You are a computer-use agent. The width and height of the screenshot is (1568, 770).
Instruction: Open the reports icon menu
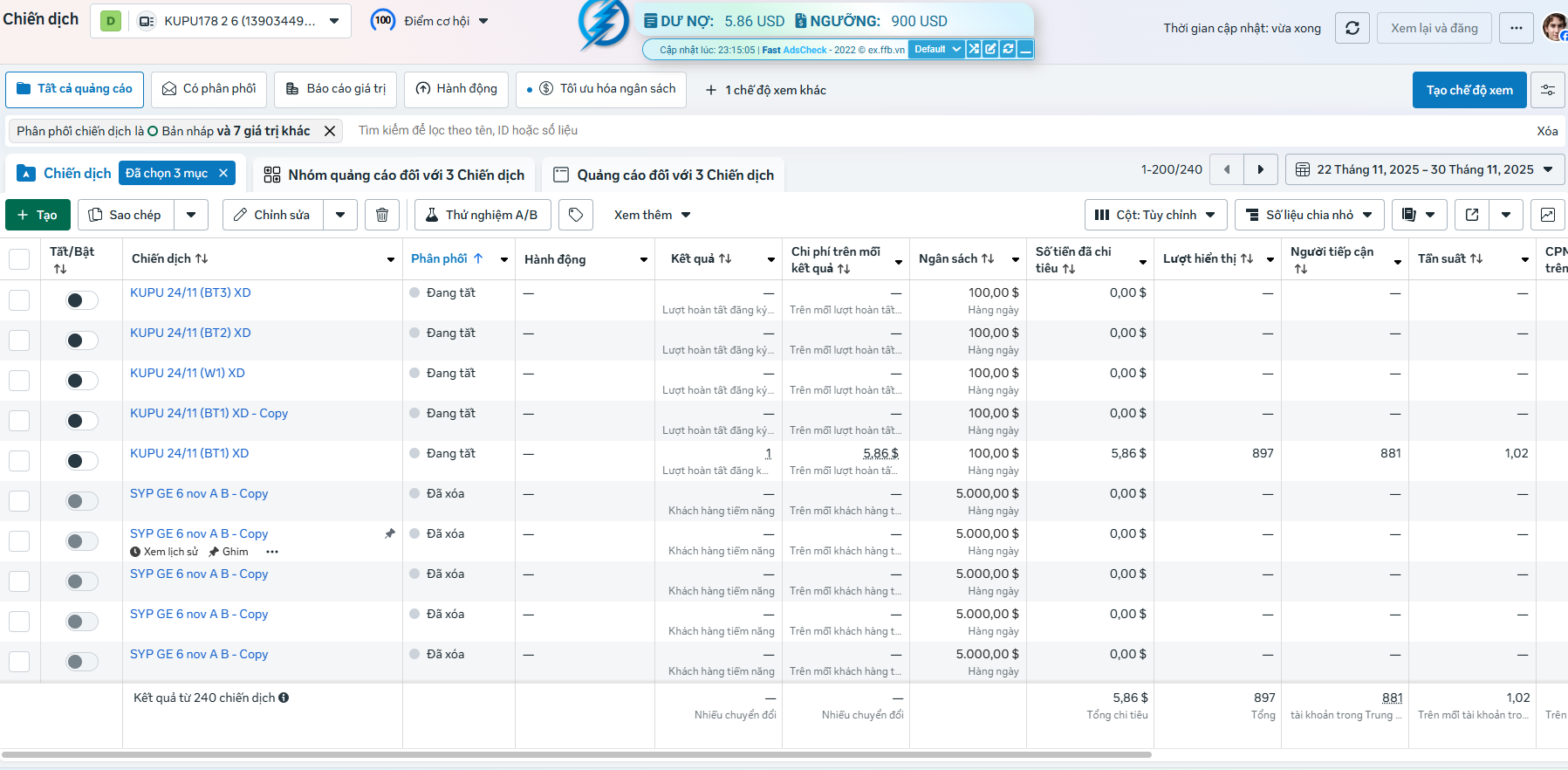[1420, 215]
